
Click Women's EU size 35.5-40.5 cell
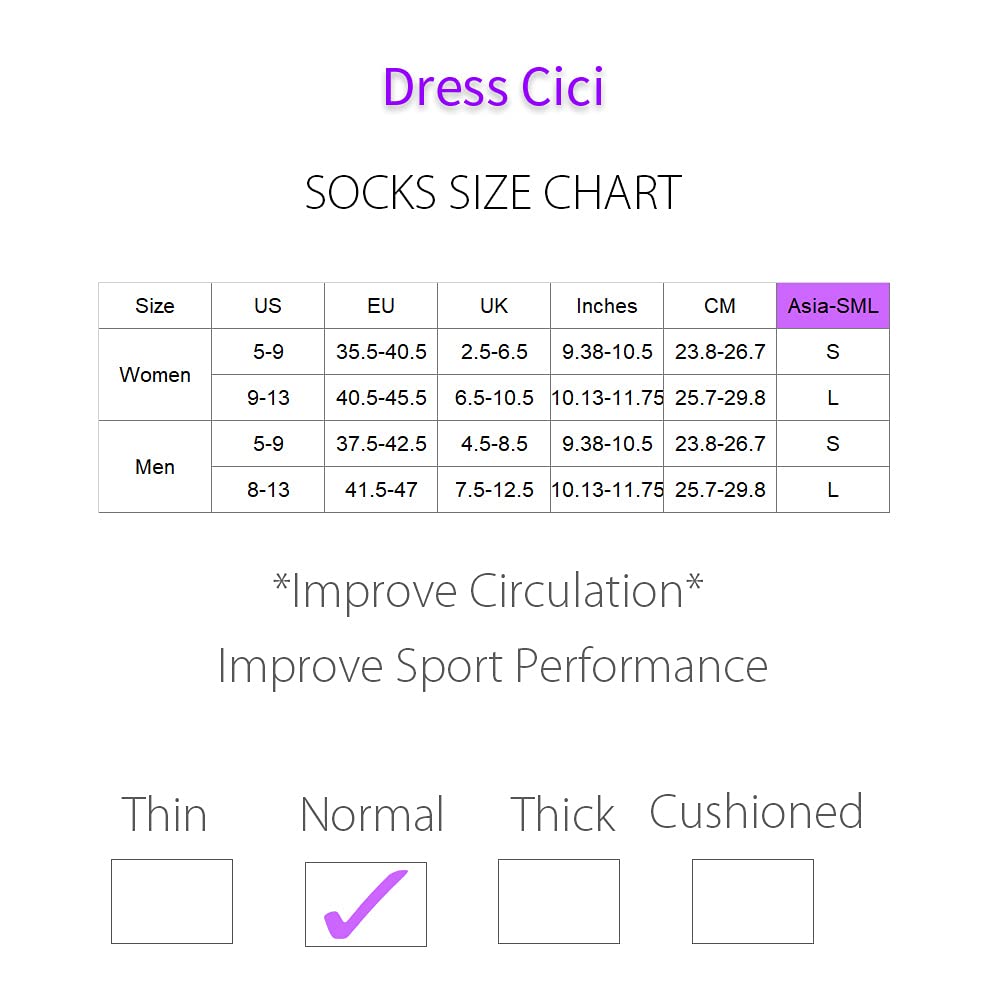click(381, 352)
